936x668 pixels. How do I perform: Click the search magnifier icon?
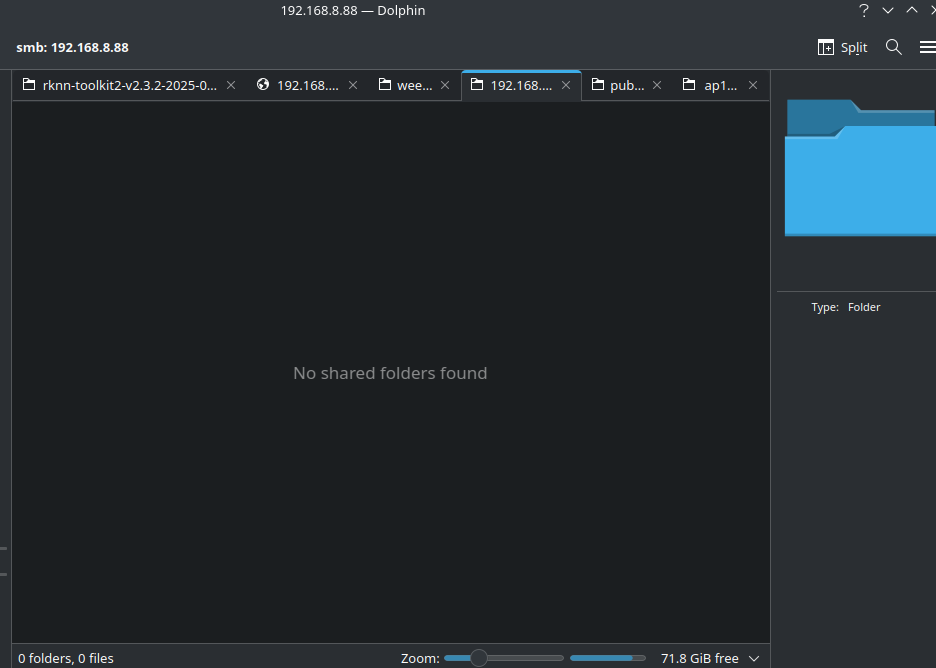coord(894,47)
